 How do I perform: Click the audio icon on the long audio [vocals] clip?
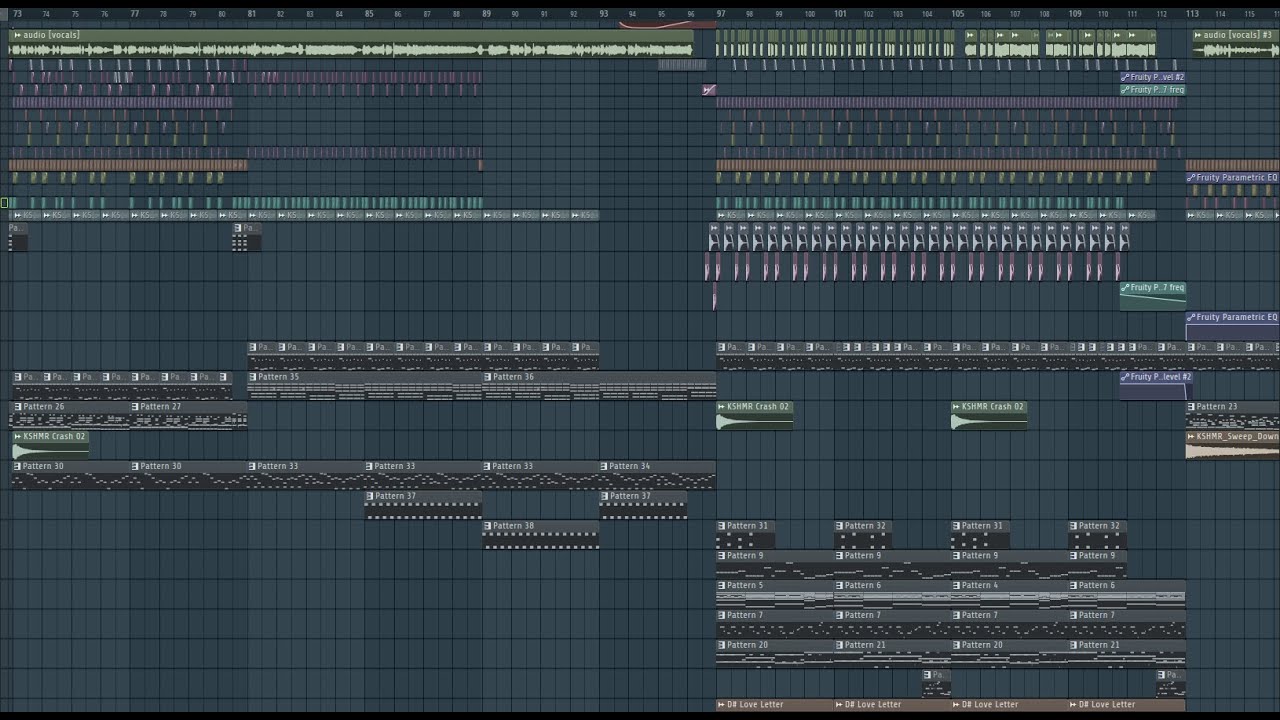(x=17, y=35)
